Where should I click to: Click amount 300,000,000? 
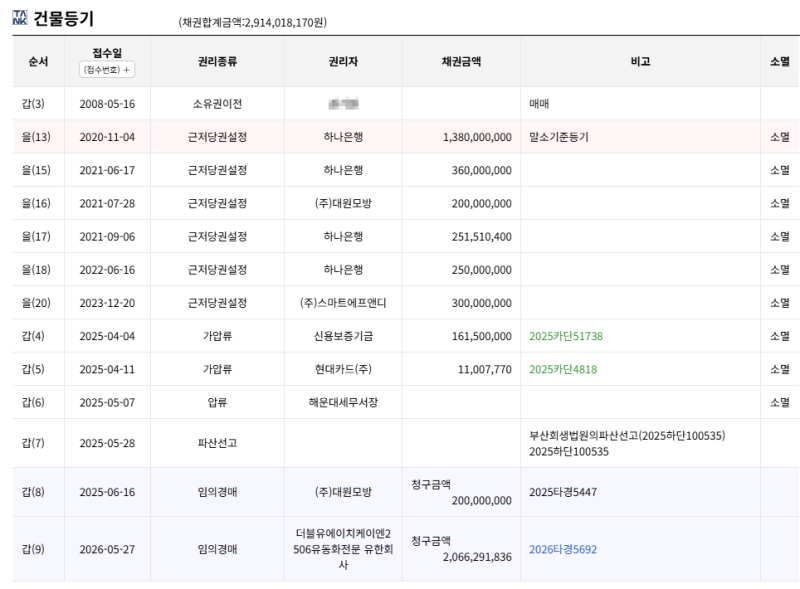tap(482, 303)
